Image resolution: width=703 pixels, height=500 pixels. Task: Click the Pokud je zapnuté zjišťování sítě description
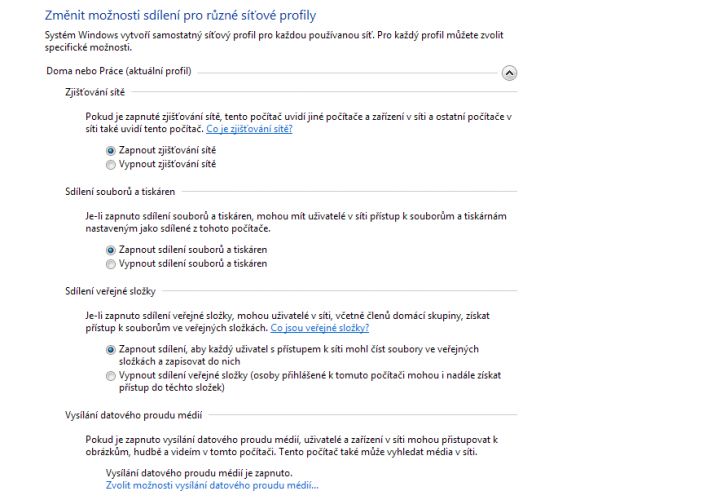click(299, 122)
